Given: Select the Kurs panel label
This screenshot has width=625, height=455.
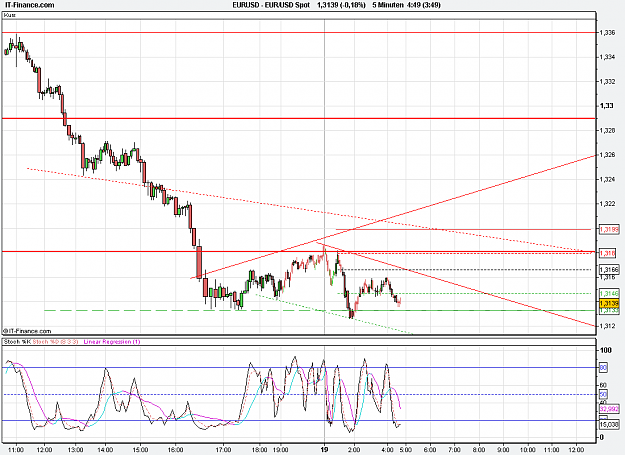Looking at the screenshot, I should tap(10, 15).
